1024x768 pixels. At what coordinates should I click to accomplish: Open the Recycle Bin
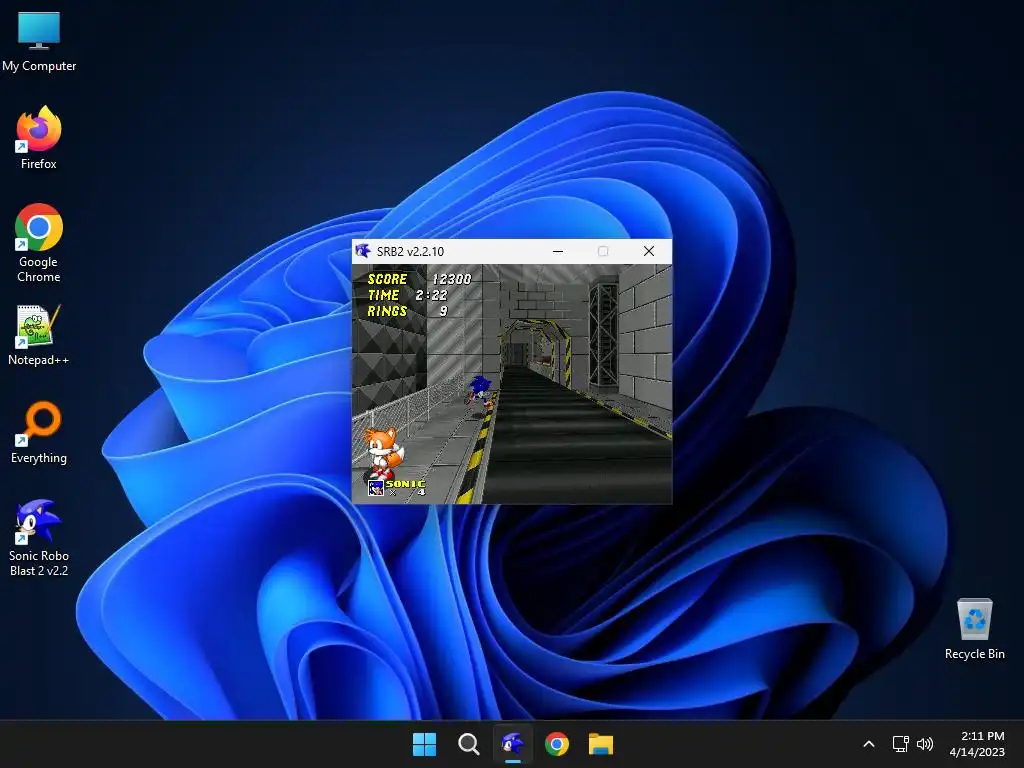974,628
